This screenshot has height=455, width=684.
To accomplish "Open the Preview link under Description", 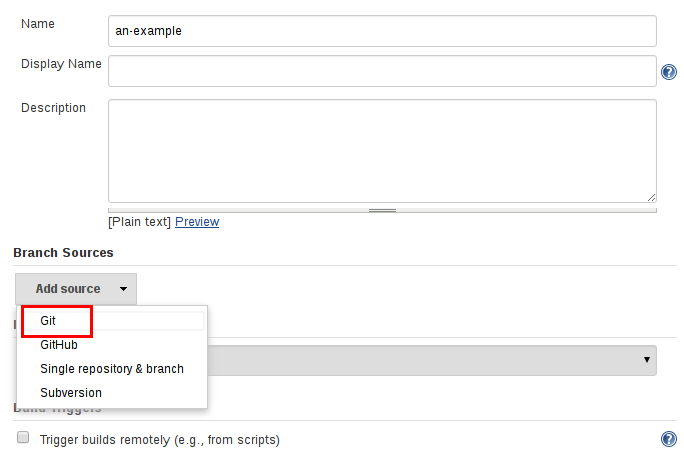I will point(197,222).
